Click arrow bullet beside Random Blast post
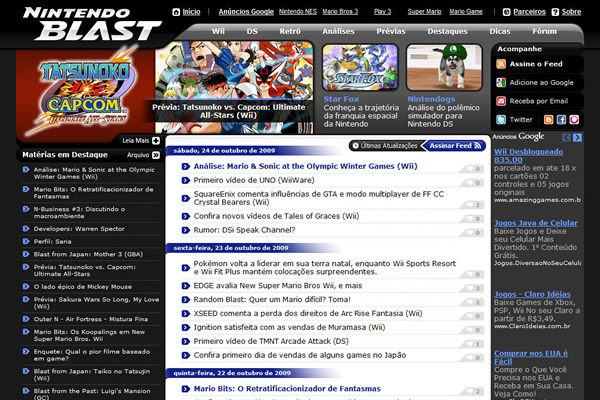Screen dimensions: 600x400 186,300
